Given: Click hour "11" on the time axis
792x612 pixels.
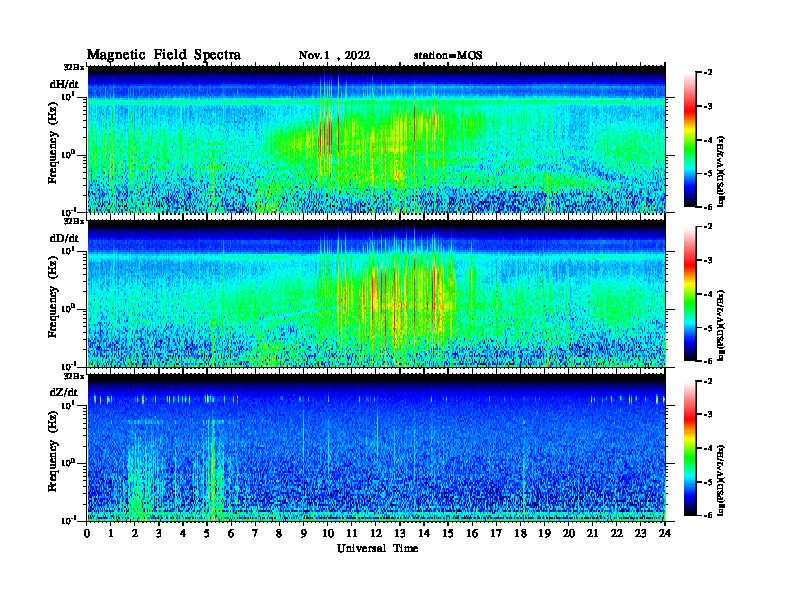Looking at the screenshot, I should click(x=352, y=533).
